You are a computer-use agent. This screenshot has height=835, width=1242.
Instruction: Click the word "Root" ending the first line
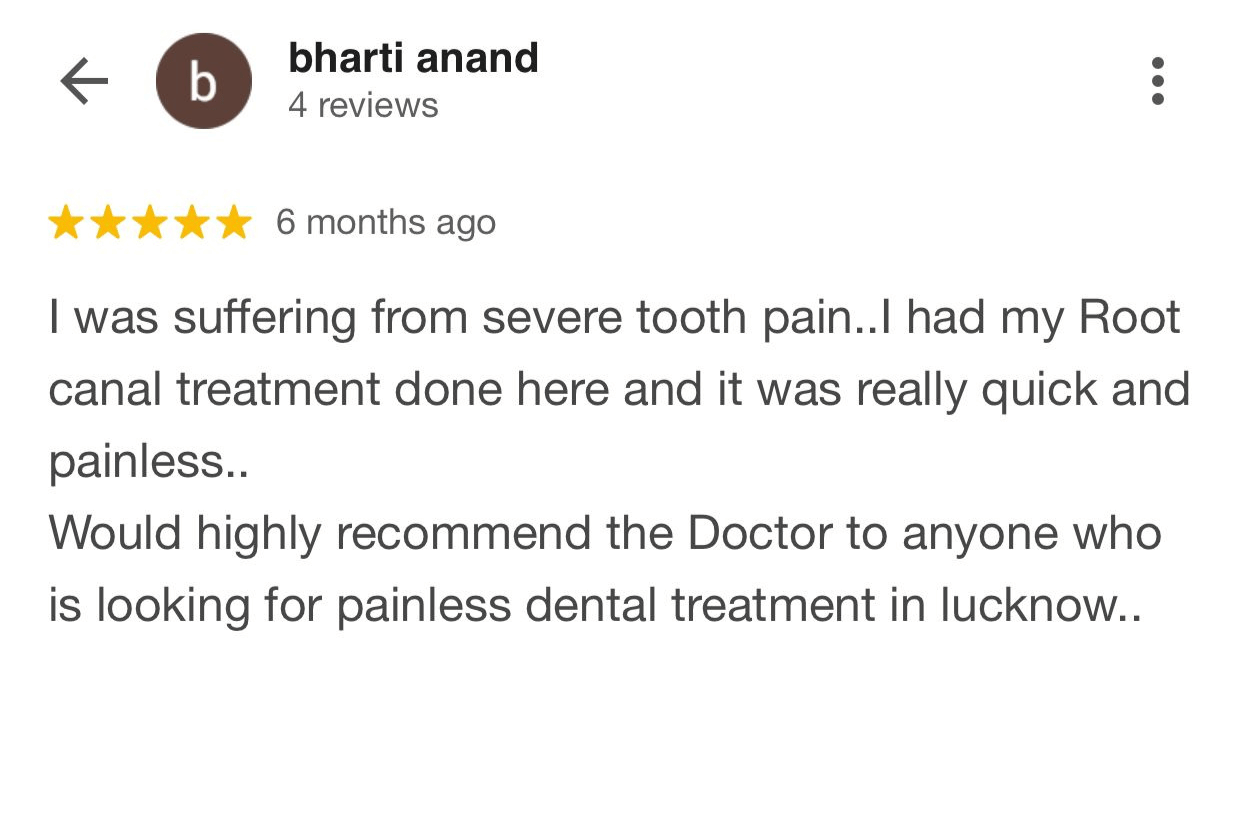point(1130,319)
